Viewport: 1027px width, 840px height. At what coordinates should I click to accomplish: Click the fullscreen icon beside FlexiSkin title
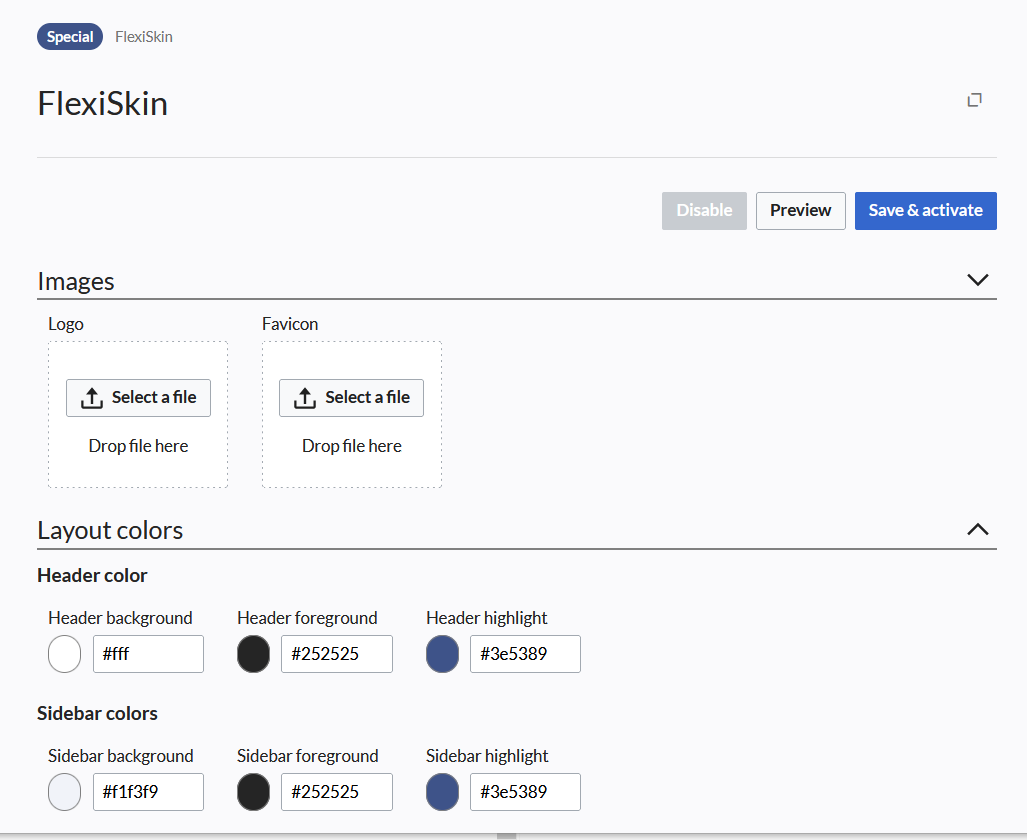coord(974,100)
